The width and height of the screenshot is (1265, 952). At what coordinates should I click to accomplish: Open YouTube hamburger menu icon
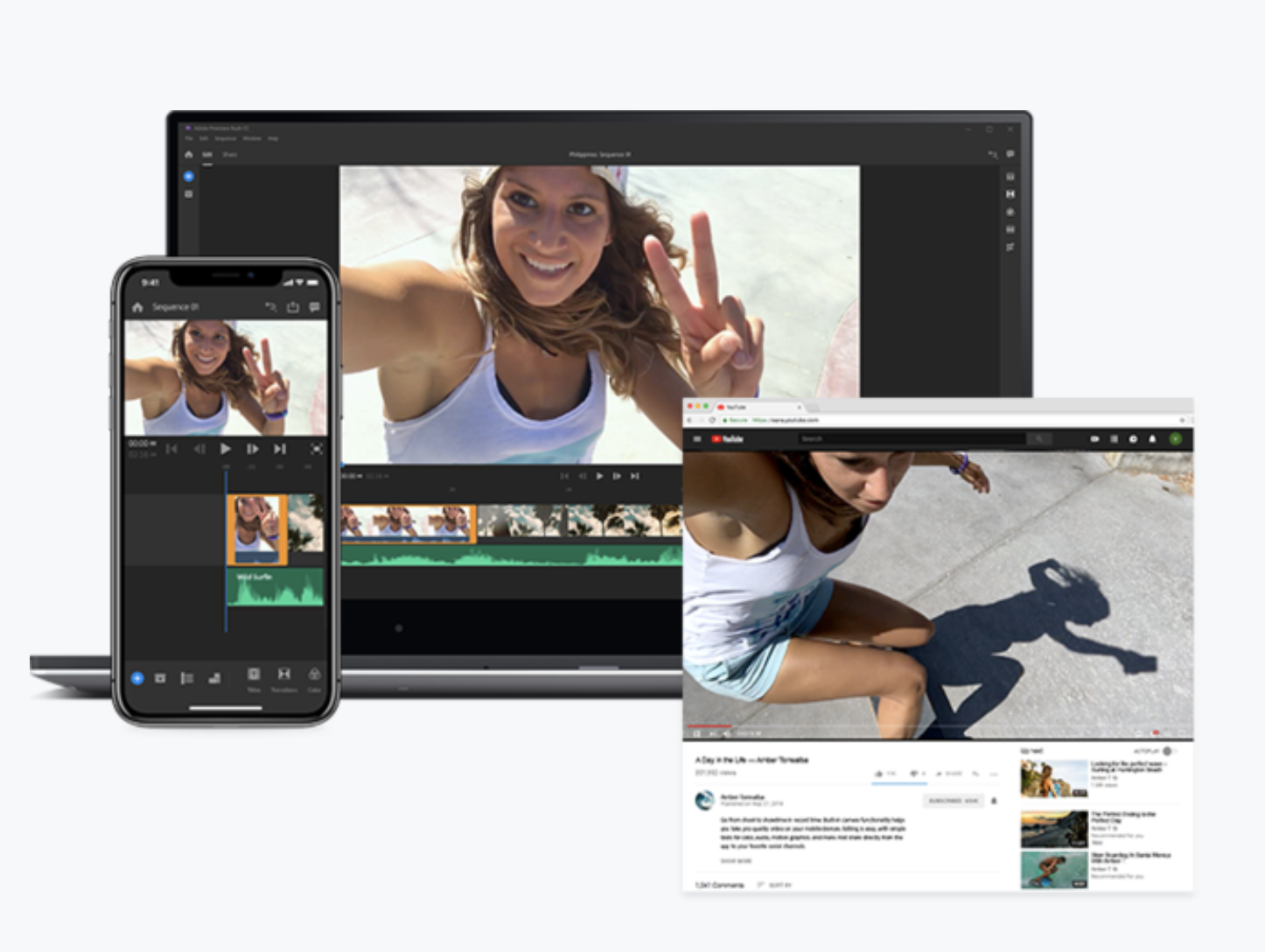coord(697,438)
